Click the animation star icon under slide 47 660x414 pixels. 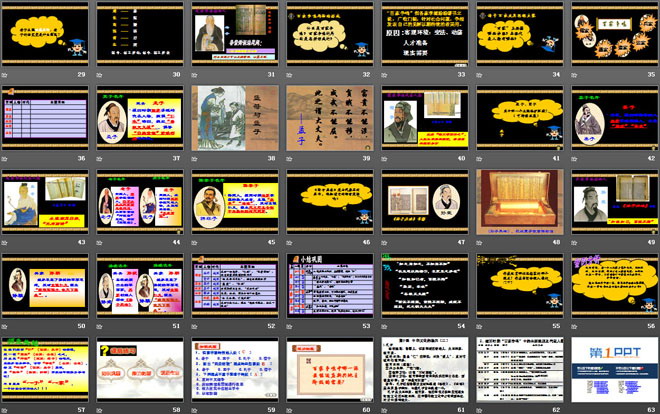384,243
